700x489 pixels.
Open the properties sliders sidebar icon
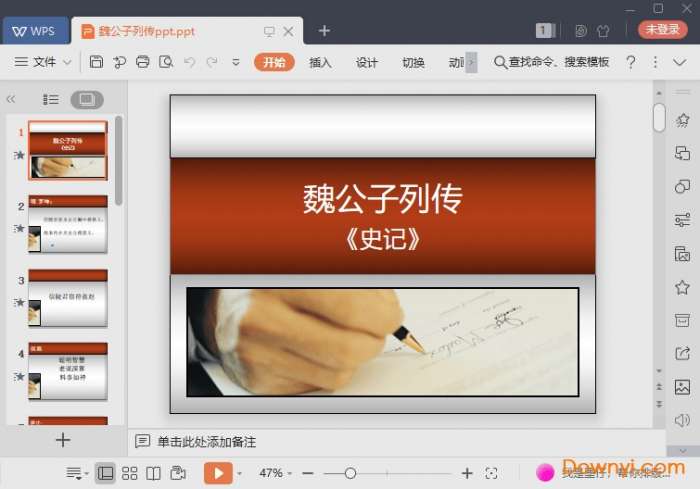point(682,220)
